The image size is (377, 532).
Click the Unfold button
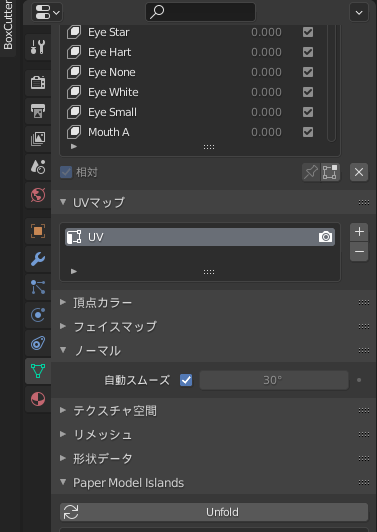point(214,512)
